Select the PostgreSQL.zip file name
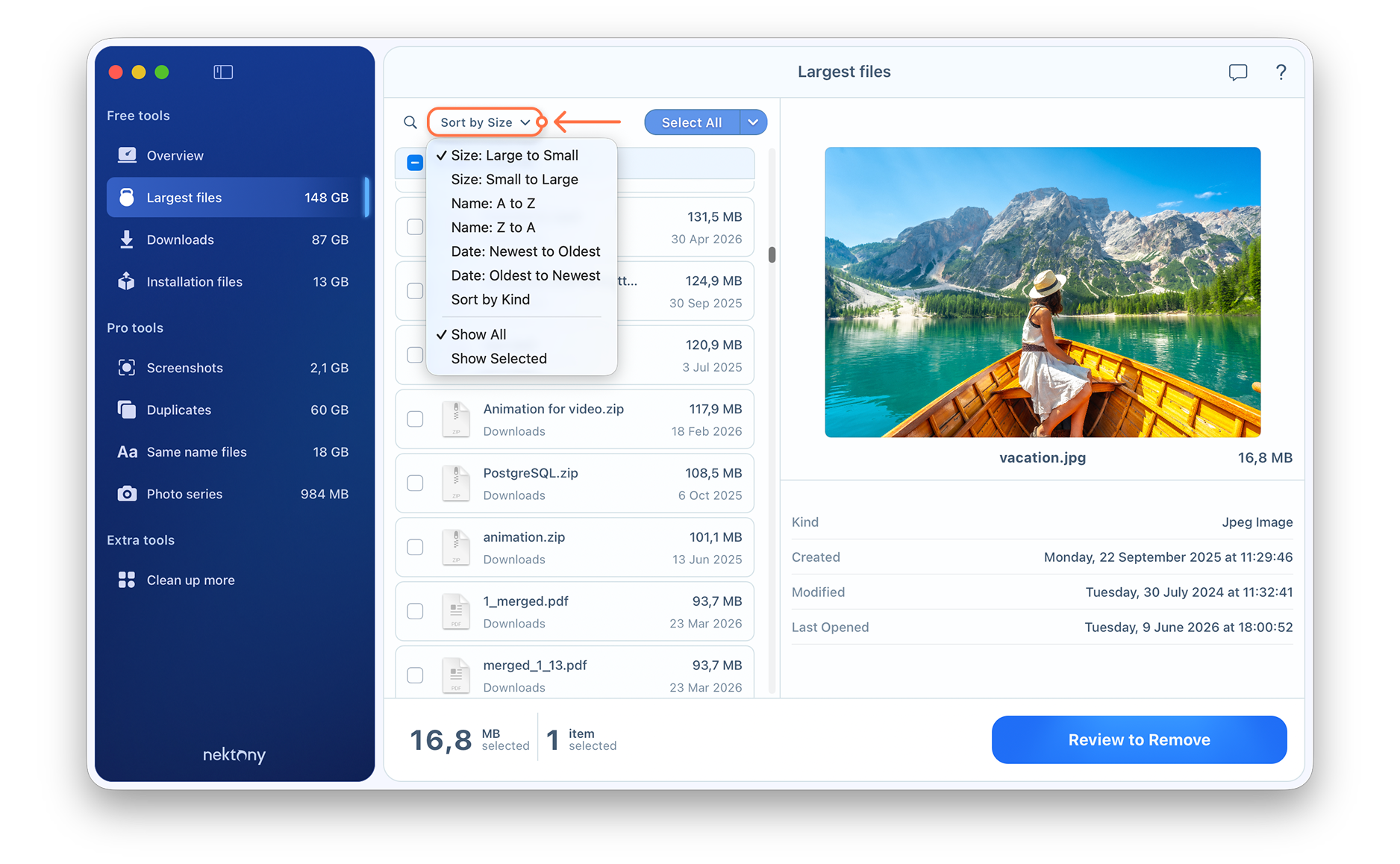Screen dimensions: 1400x864 click(531, 473)
